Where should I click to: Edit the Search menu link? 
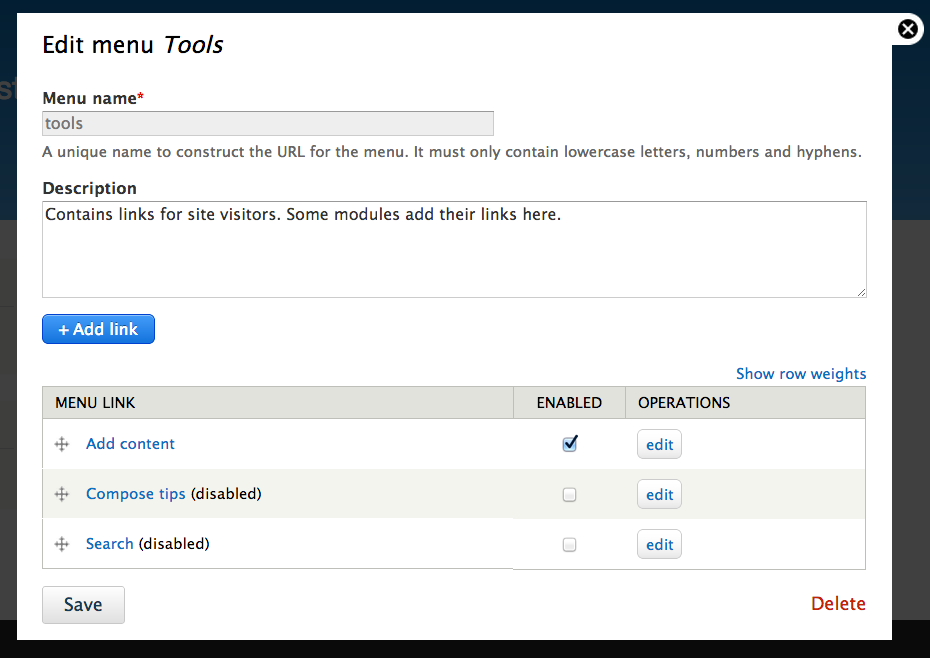coord(660,544)
